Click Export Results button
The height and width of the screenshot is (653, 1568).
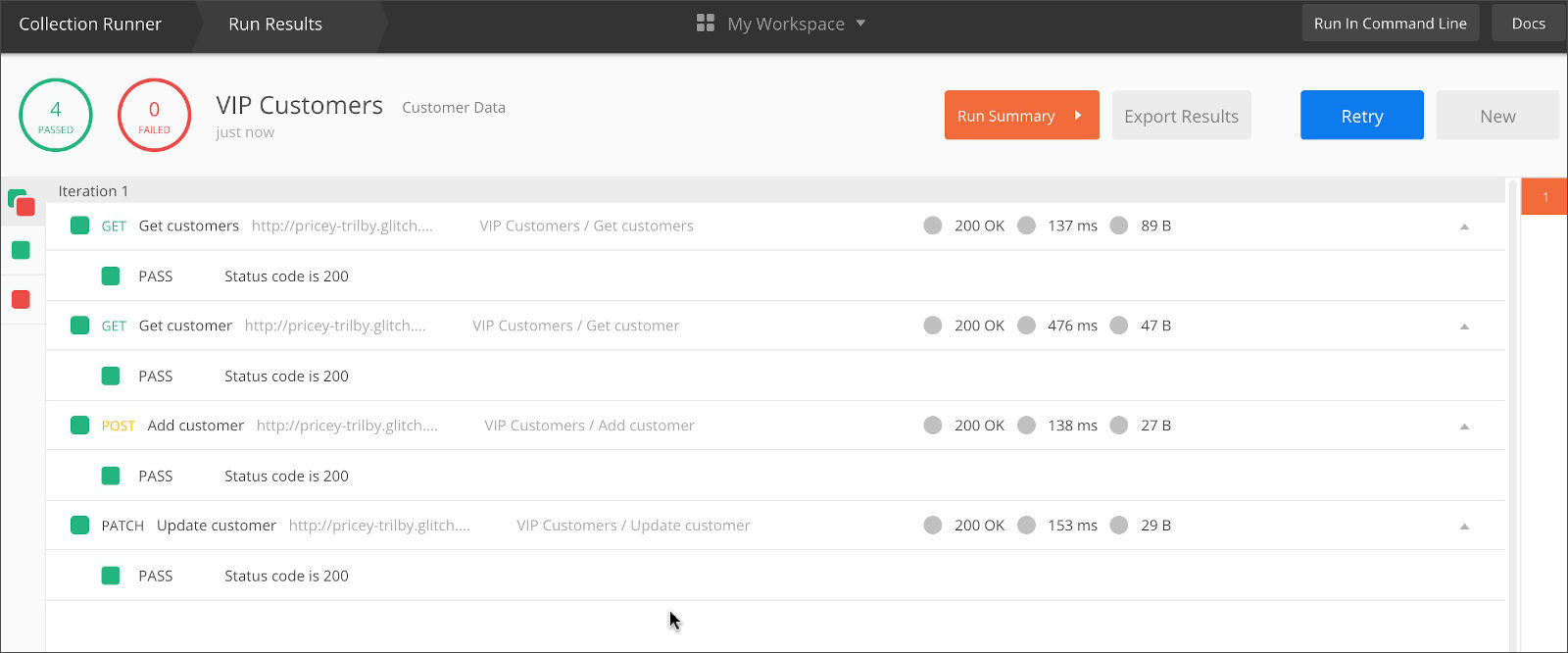pyautogui.click(x=1181, y=115)
